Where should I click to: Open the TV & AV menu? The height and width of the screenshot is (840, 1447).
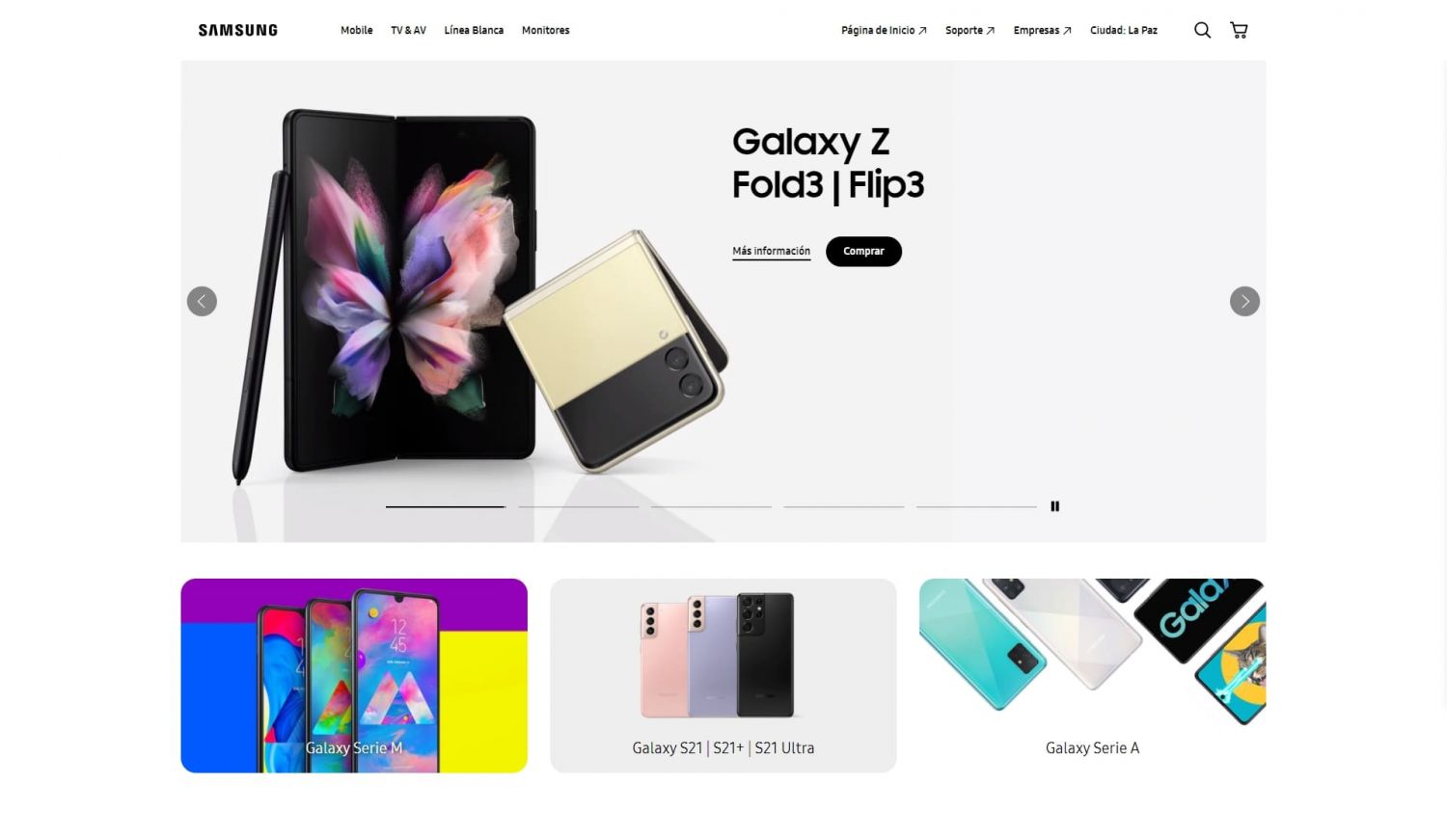pyautogui.click(x=408, y=30)
